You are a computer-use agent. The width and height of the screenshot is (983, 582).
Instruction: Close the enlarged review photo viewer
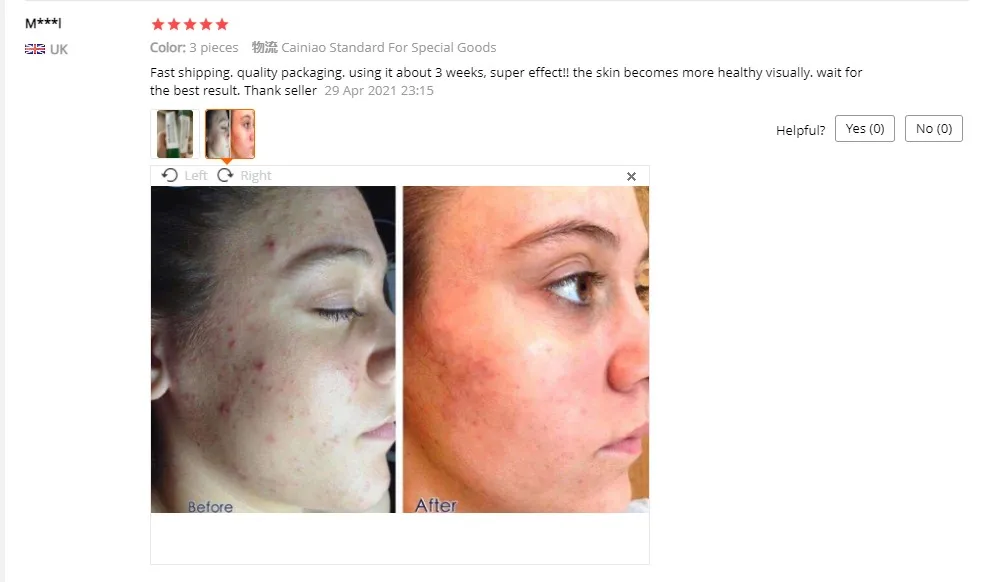coord(631,177)
